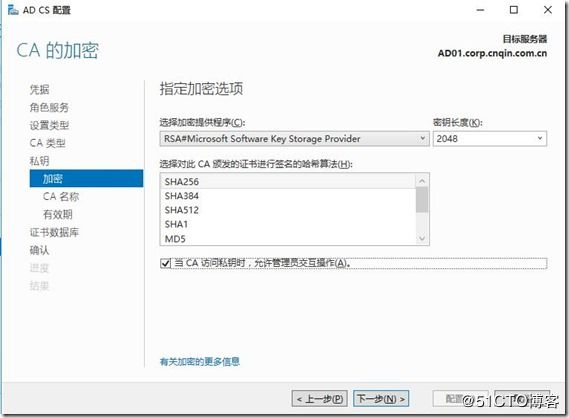
Task: Click the 上一步(P) back button
Action: (x=320, y=399)
